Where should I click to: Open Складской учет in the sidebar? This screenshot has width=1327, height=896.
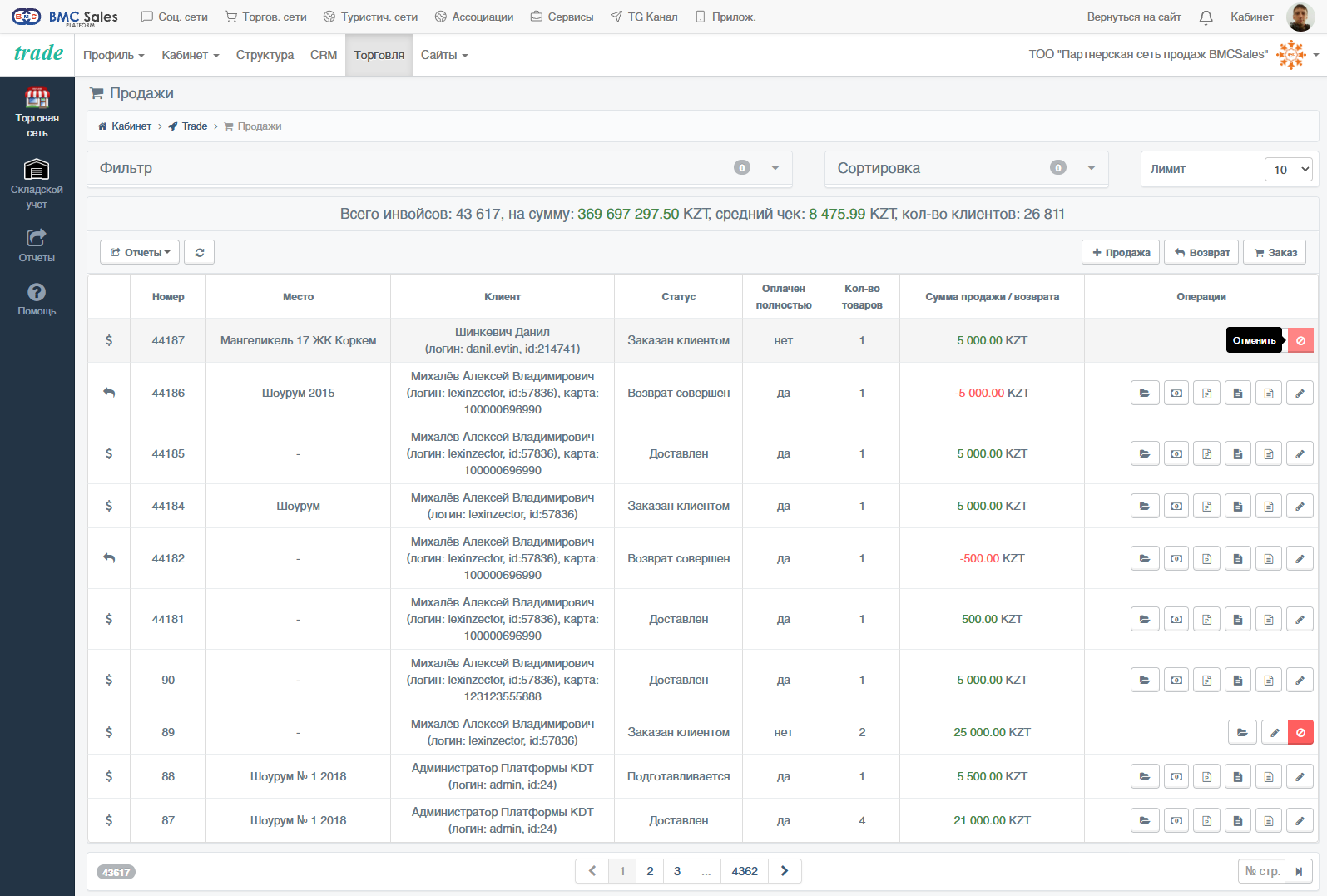point(37,183)
